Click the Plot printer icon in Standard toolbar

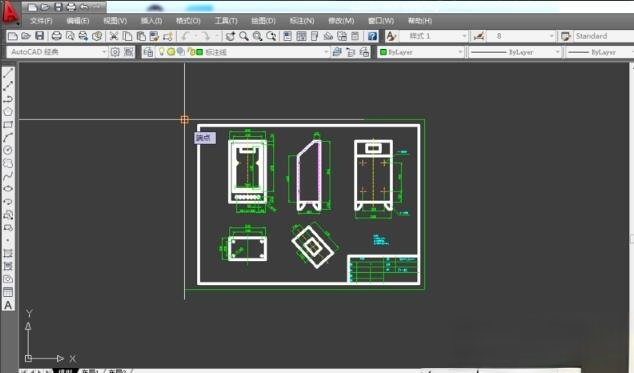click(57, 36)
